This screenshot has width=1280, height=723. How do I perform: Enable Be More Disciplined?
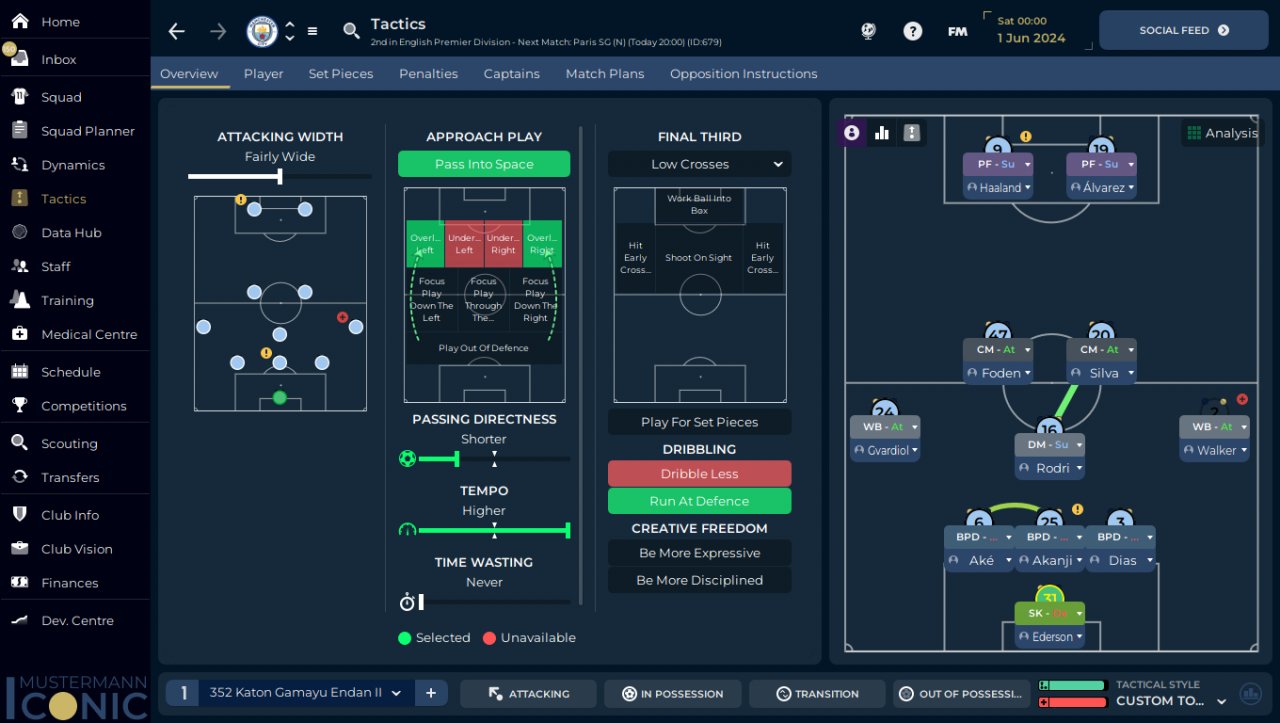(x=699, y=580)
